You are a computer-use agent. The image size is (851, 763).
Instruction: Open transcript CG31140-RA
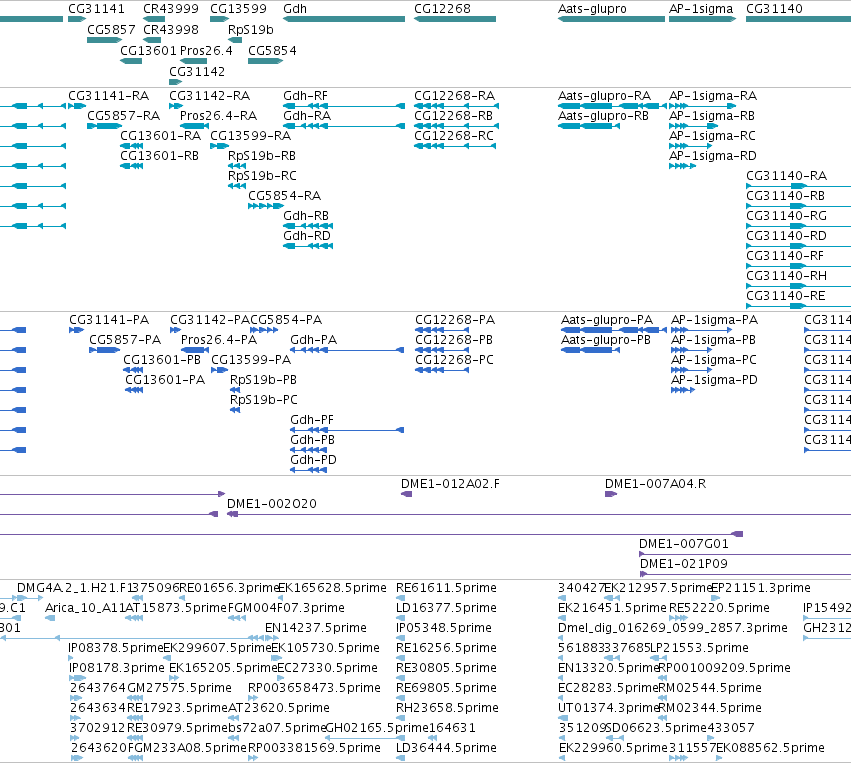pos(786,176)
